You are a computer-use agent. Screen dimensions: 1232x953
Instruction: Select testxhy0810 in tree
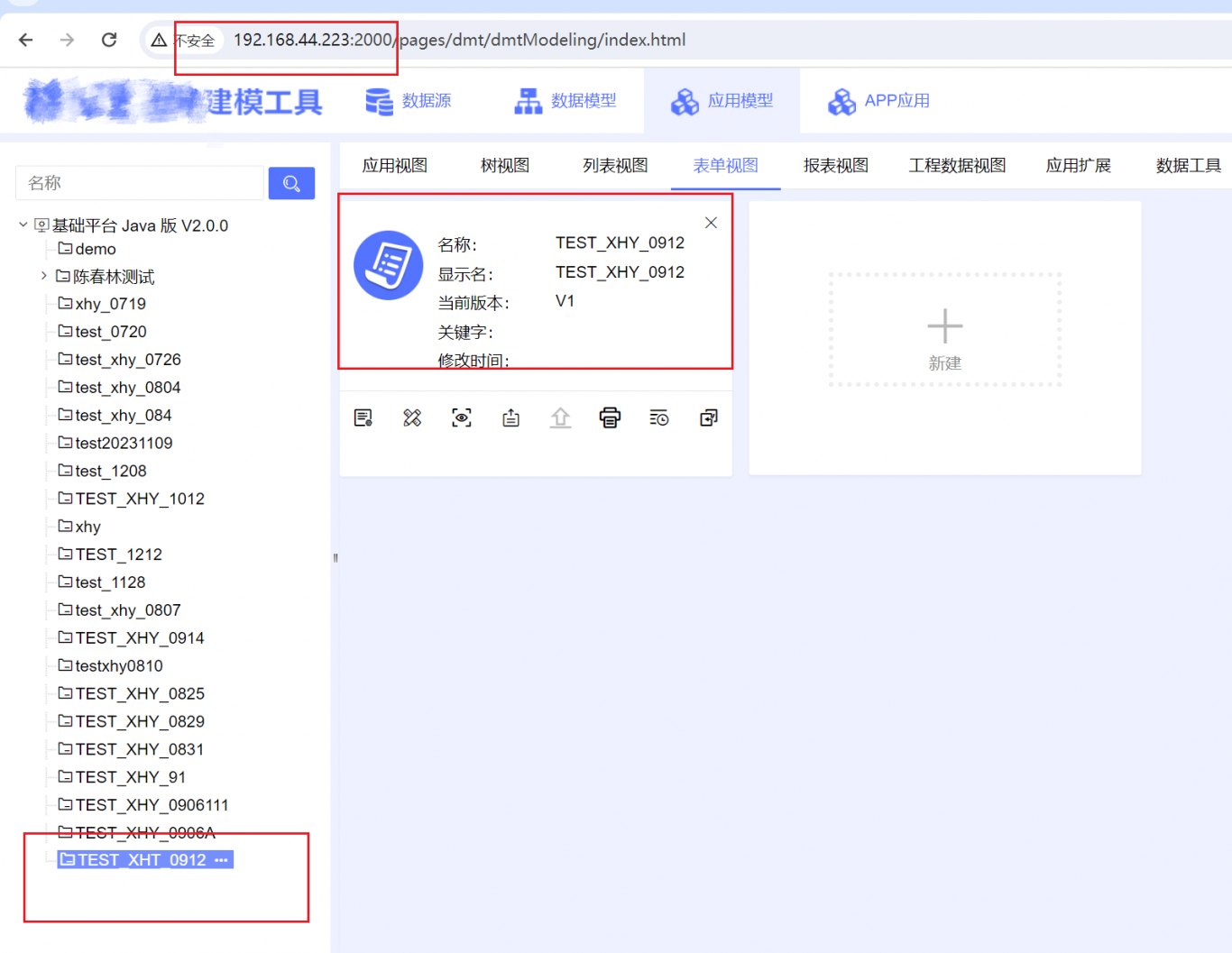click(x=111, y=666)
